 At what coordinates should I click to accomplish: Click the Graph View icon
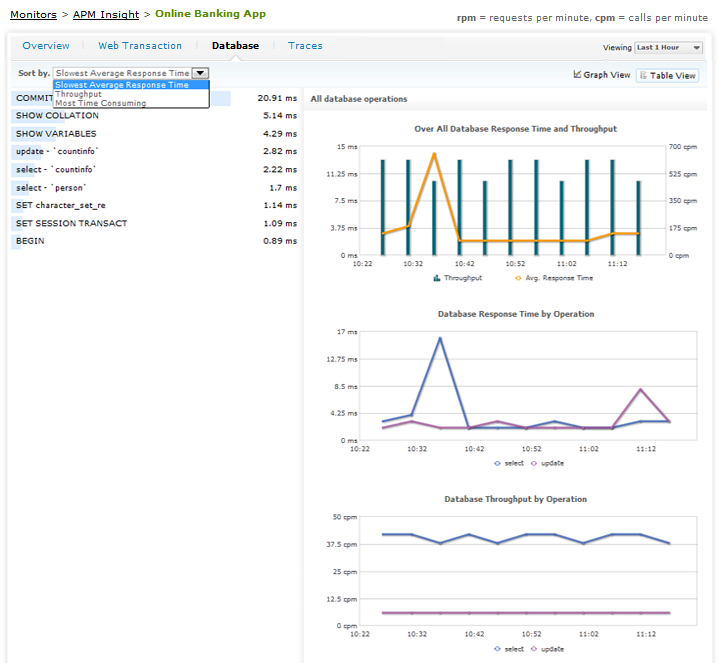pyautogui.click(x=578, y=75)
